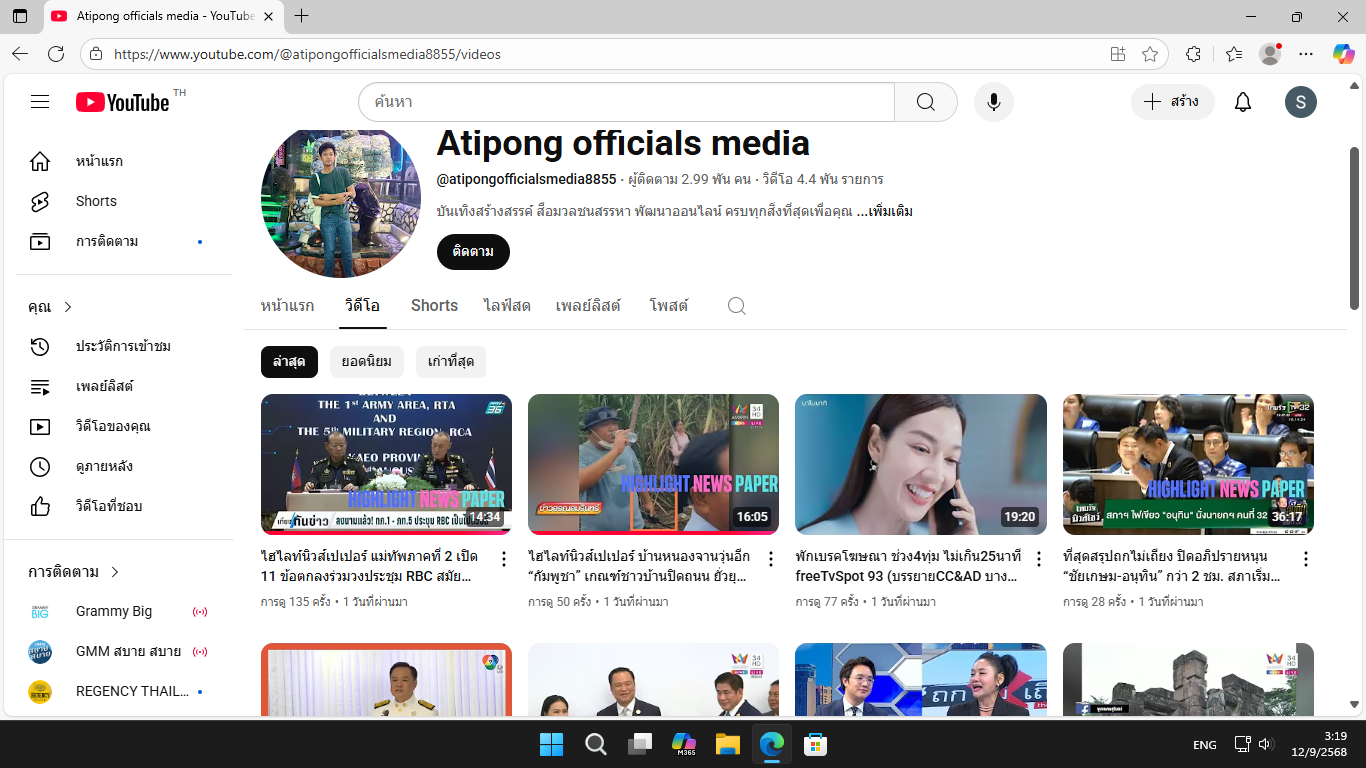
Task: Click the search magnifier button
Action: tap(926, 102)
